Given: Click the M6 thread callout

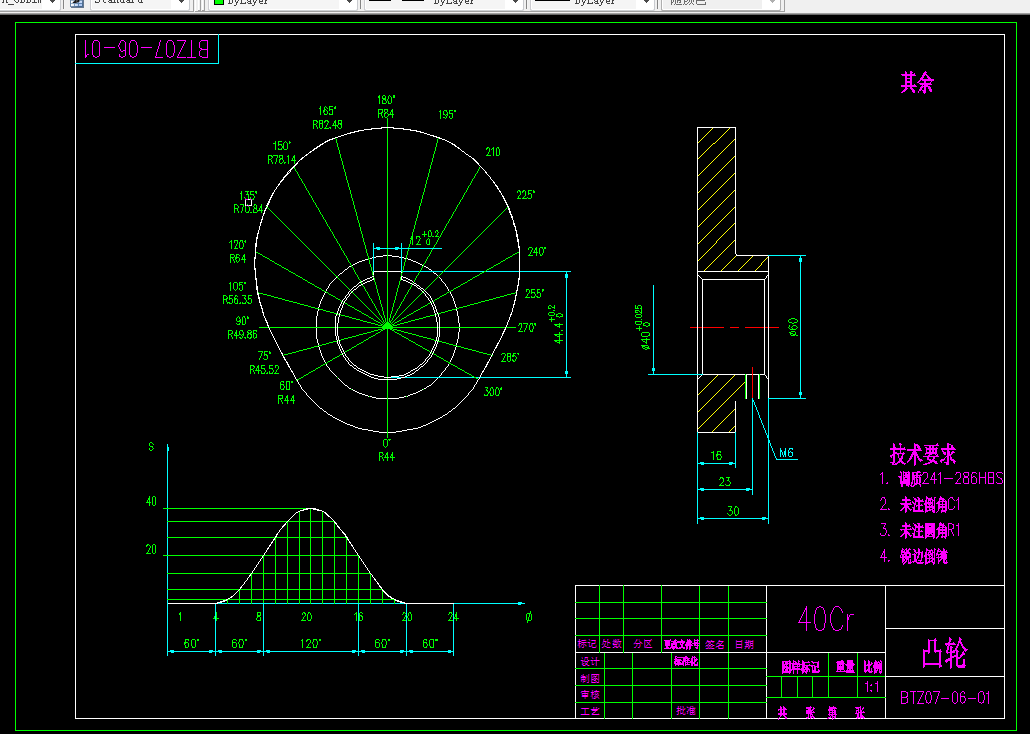Looking at the screenshot, I should point(786,453).
